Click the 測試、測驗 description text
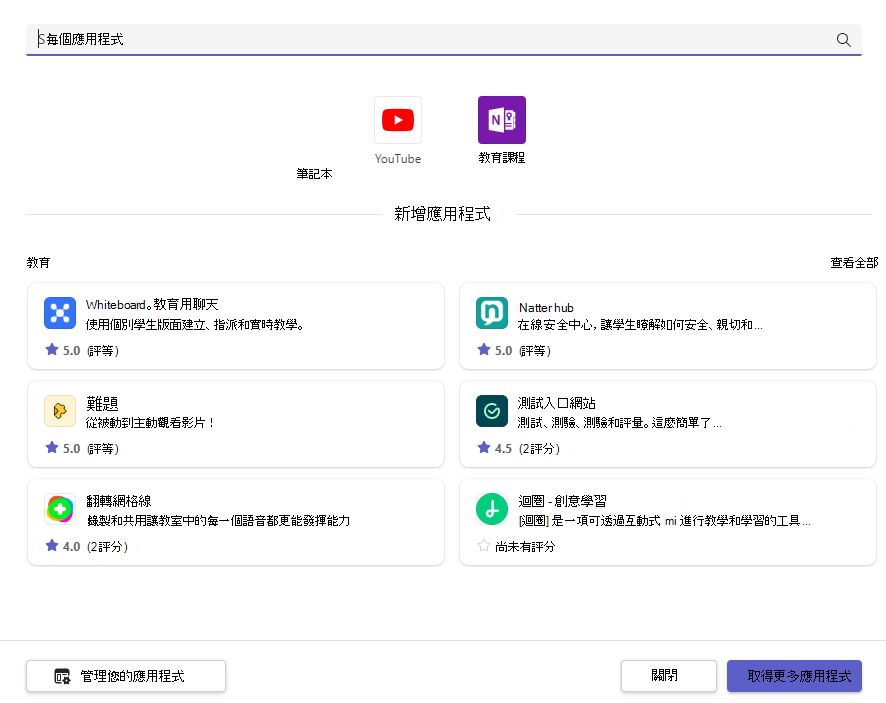The image size is (886, 703). coord(619,423)
